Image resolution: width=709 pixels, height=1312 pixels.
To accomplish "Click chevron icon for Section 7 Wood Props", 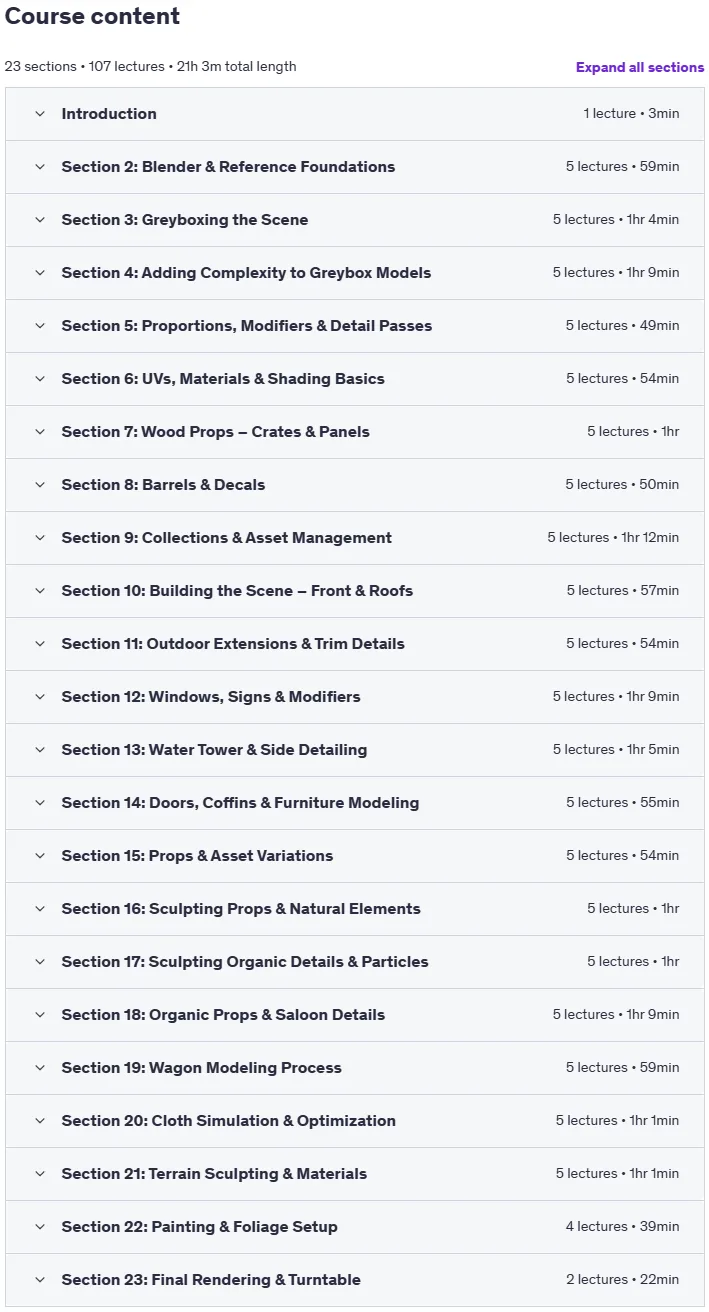I will 40,432.
